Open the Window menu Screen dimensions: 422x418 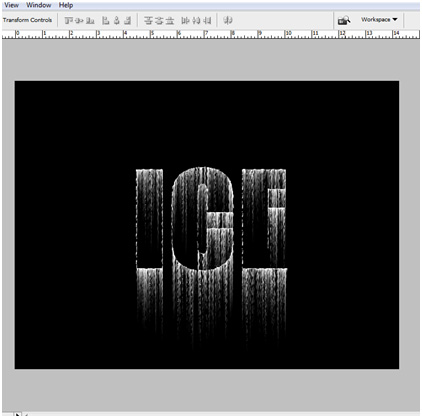point(39,5)
